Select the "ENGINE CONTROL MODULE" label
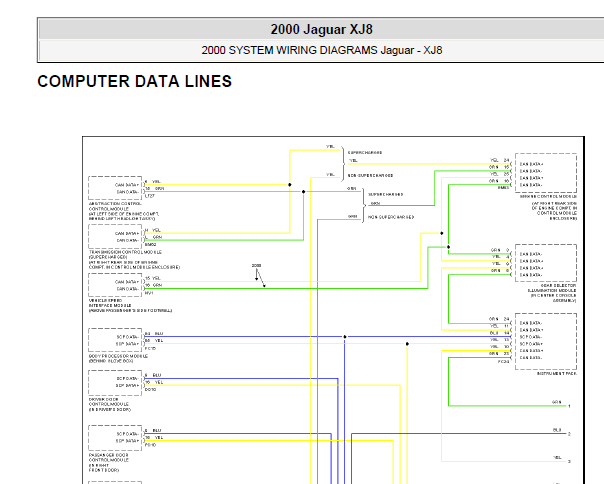 (x=548, y=197)
